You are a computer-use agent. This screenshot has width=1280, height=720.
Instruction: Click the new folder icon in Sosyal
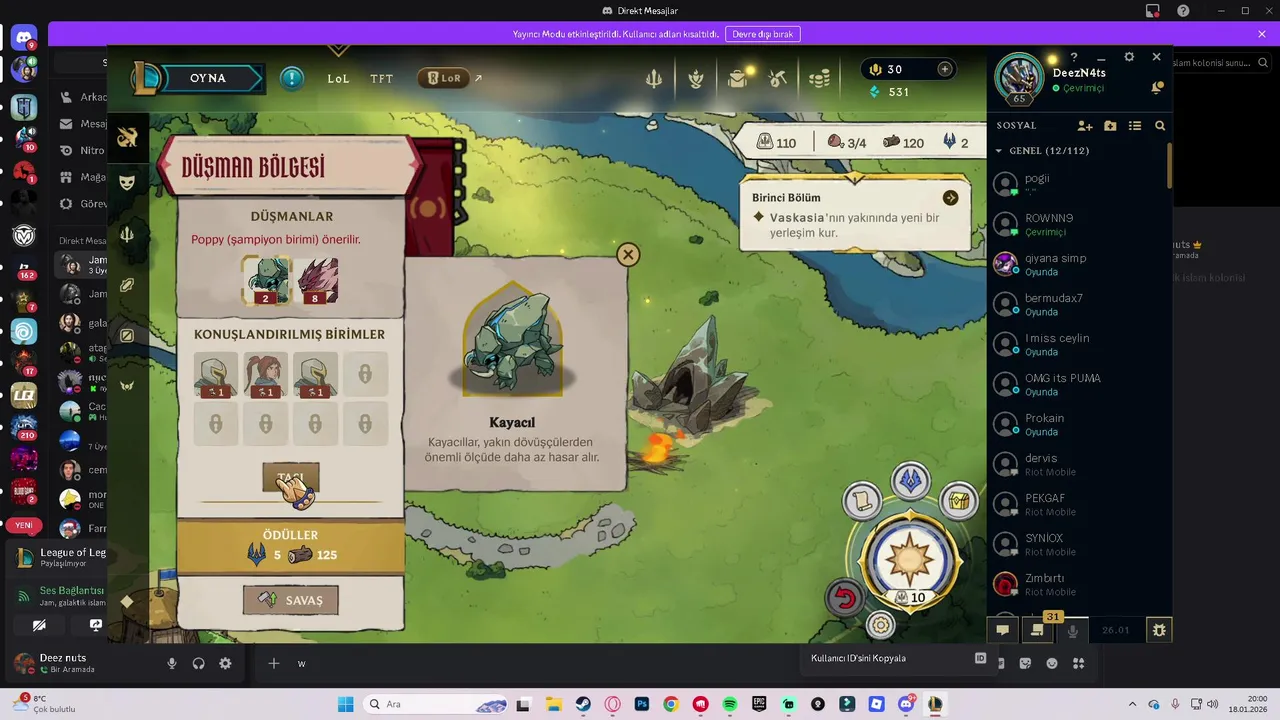[1110, 126]
